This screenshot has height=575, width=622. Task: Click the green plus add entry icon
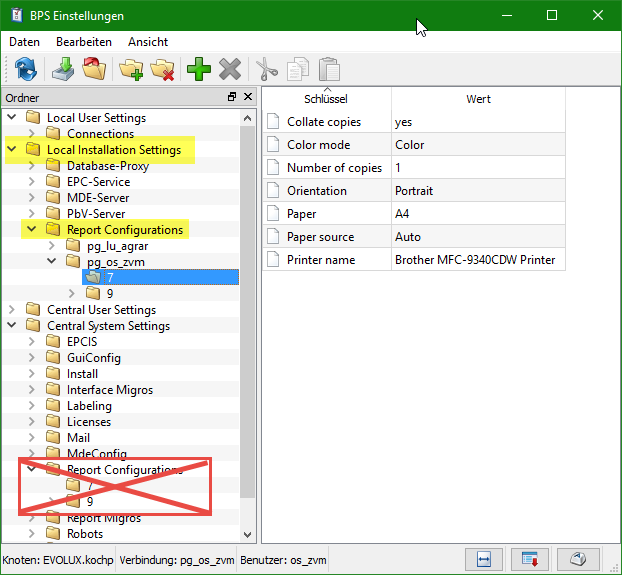click(x=198, y=69)
